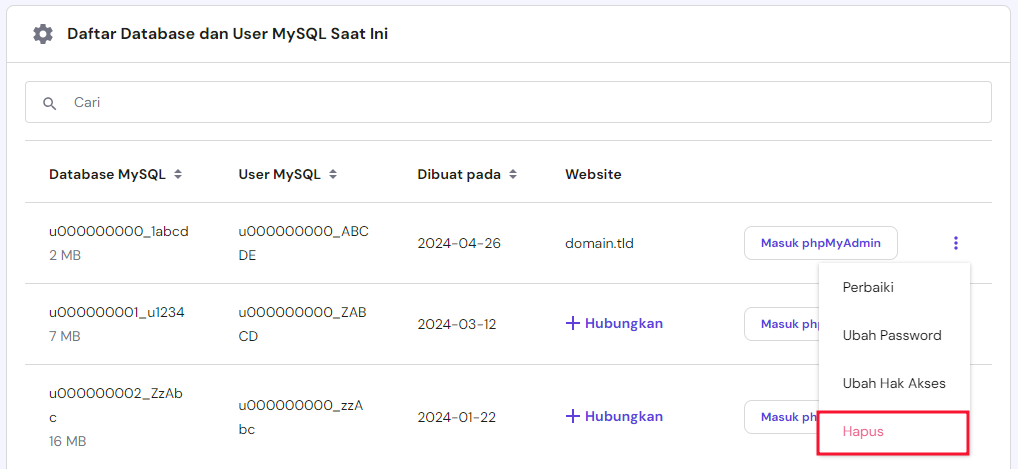
Task: Click plus icon in the 2024-03-12 row
Action: tap(573, 323)
